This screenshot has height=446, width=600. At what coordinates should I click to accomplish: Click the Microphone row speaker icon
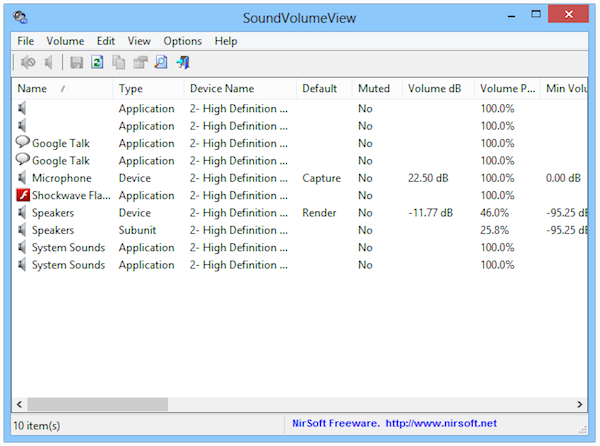pyautogui.click(x=22, y=178)
